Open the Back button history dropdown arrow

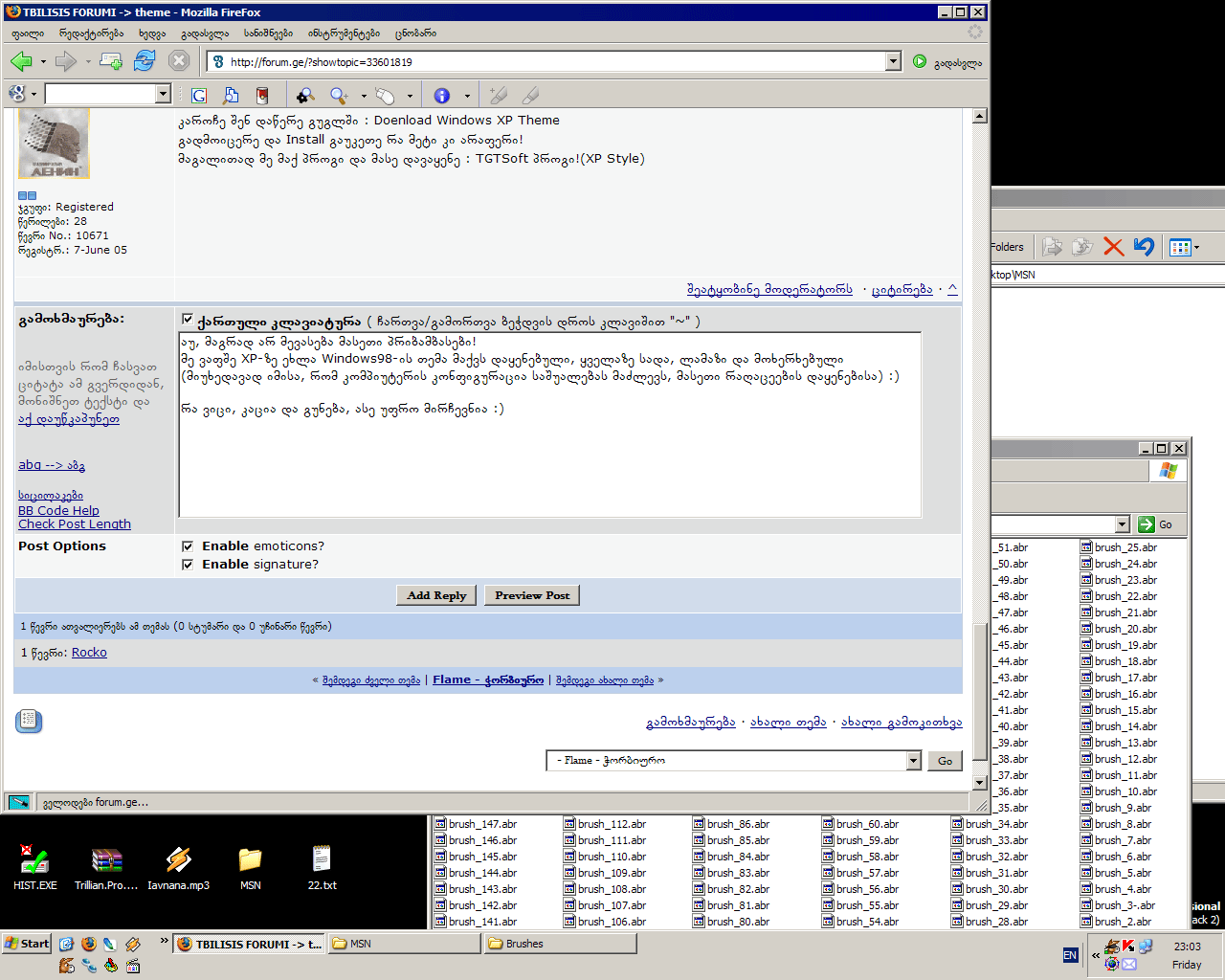pos(43,62)
